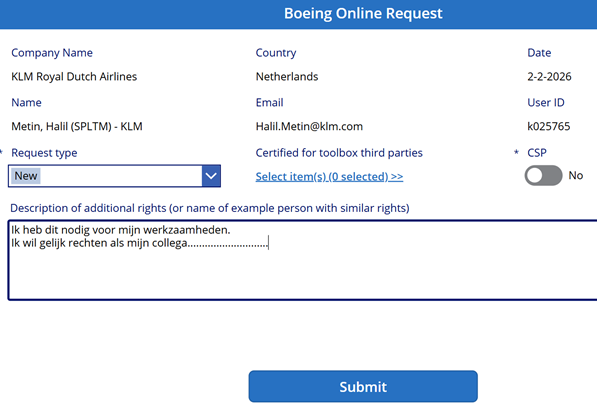Click the User ID value k025765
Image resolution: width=597 pixels, height=407 pixels.
[x=549, y=126]
